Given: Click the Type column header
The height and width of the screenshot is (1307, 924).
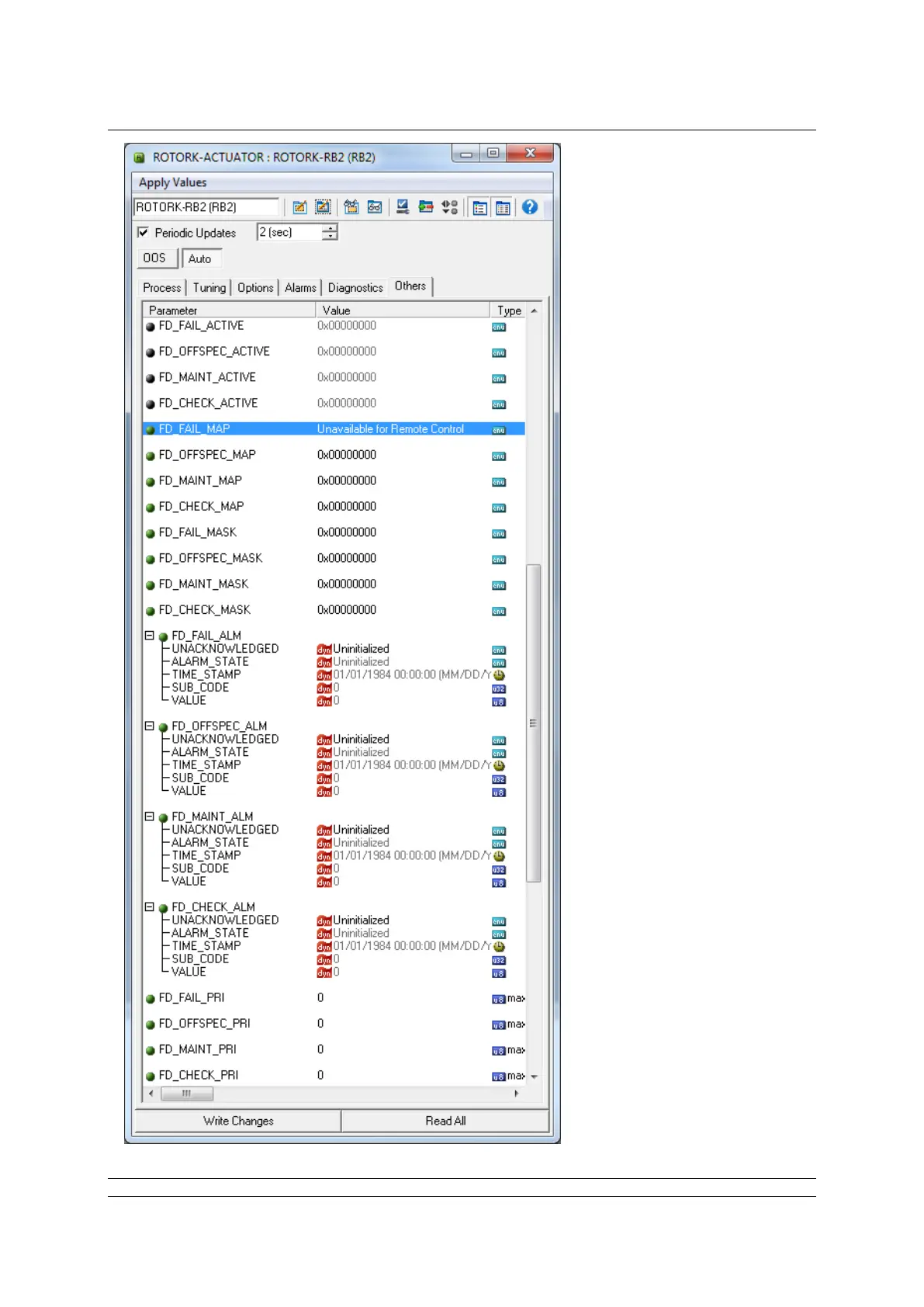Looking at the screenshot, I should (509, 310).
